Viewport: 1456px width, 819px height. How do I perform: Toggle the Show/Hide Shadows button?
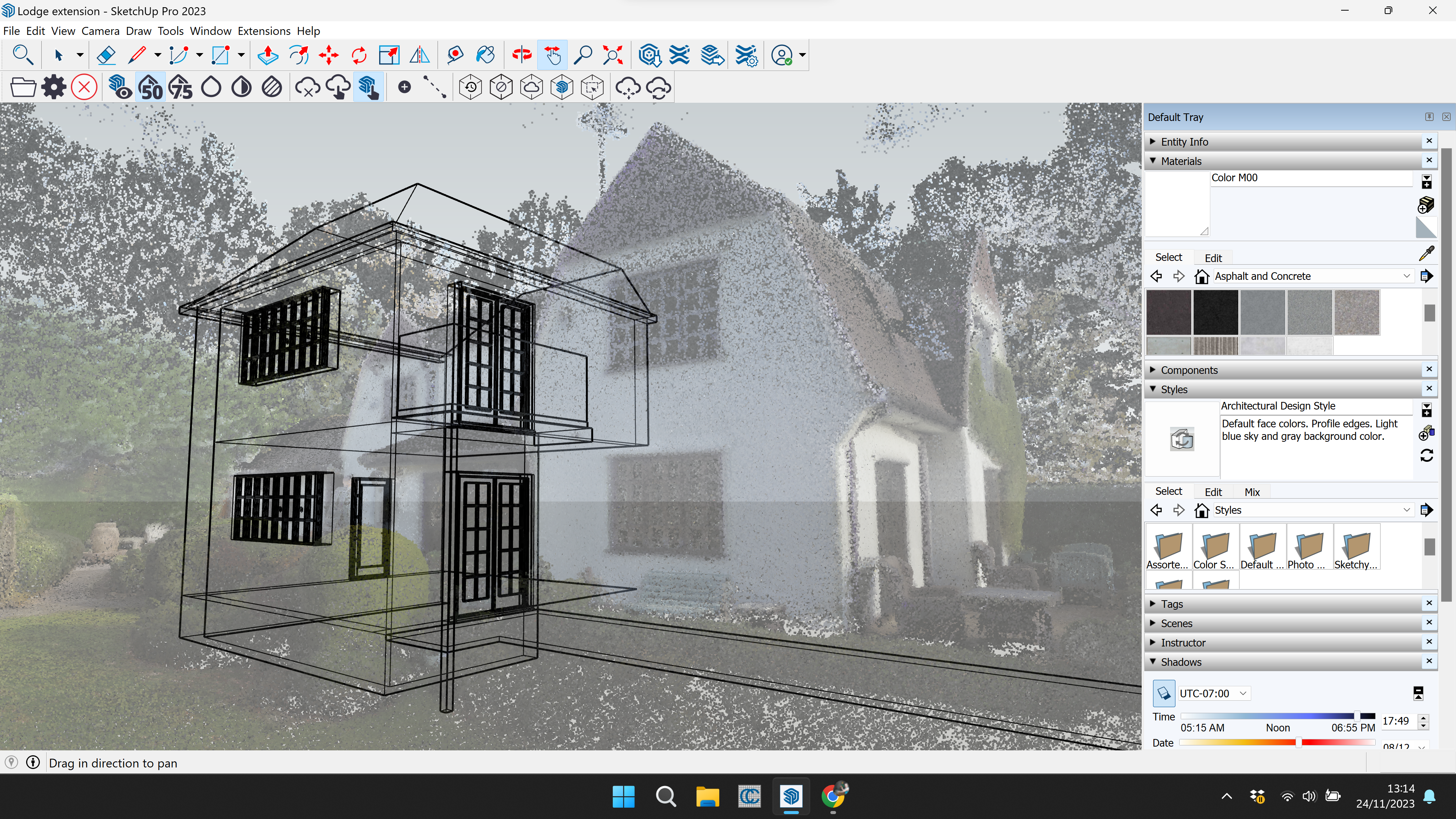coord(1163,693)
